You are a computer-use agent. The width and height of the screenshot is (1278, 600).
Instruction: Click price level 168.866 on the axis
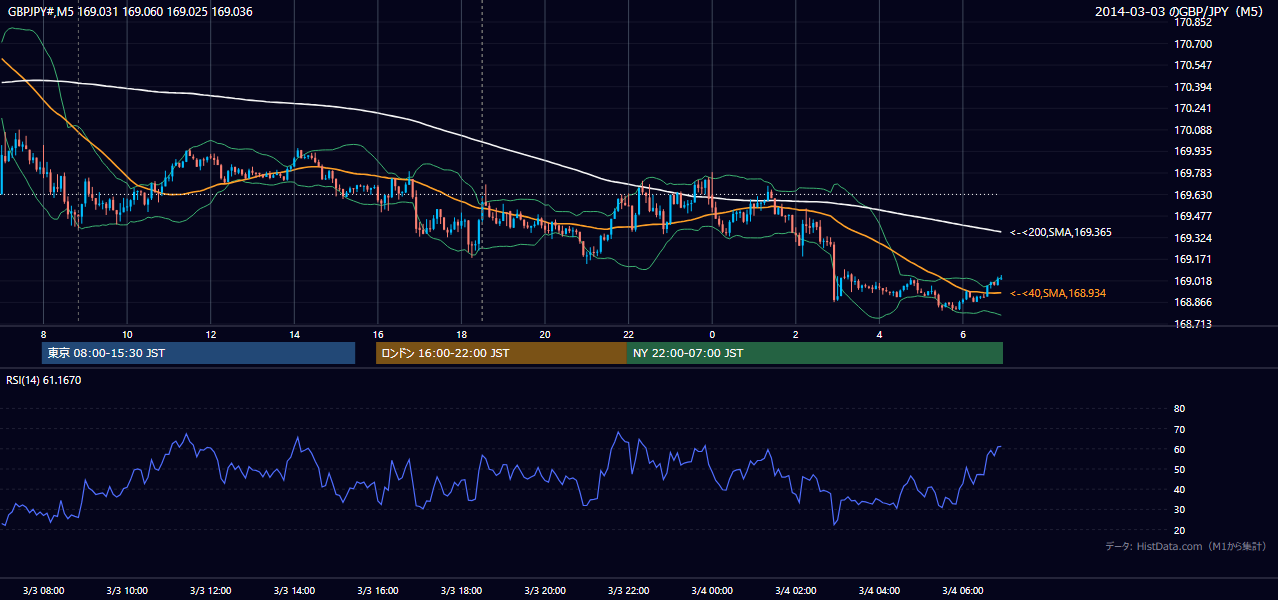pos(1194,302)
